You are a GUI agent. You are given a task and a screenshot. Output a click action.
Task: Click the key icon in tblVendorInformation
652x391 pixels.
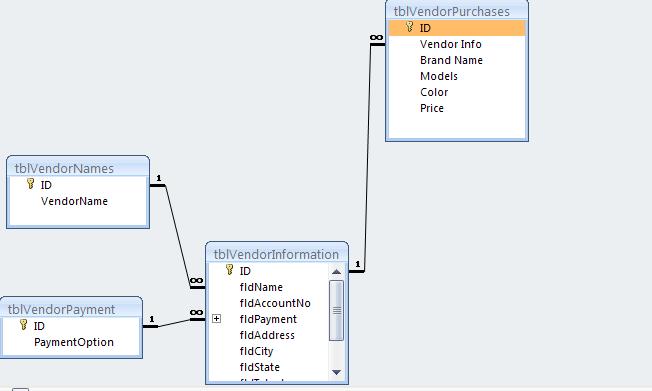tap(229, 270)
